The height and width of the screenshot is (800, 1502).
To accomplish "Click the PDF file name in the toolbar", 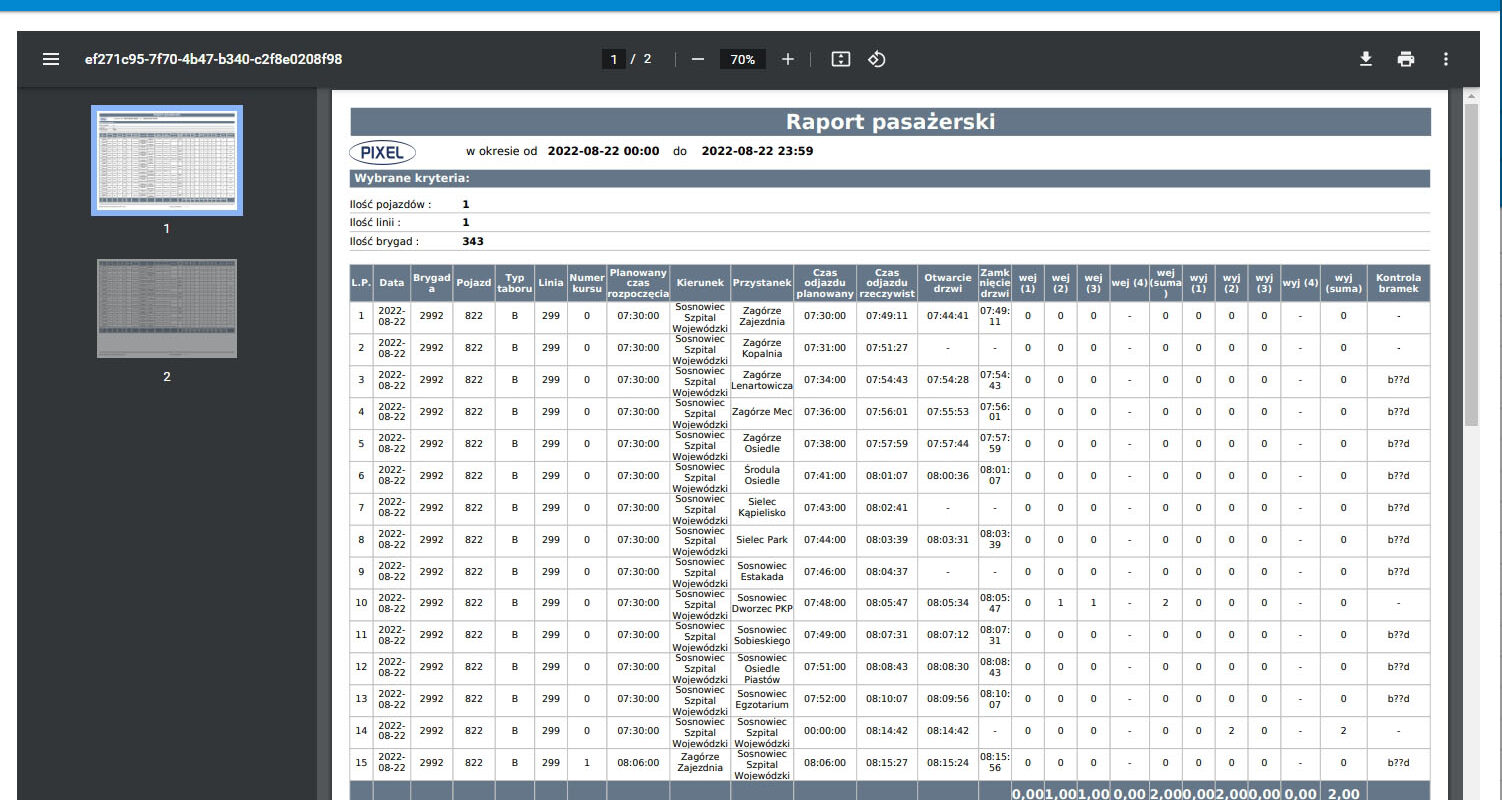I will click(x=214, y=59).
